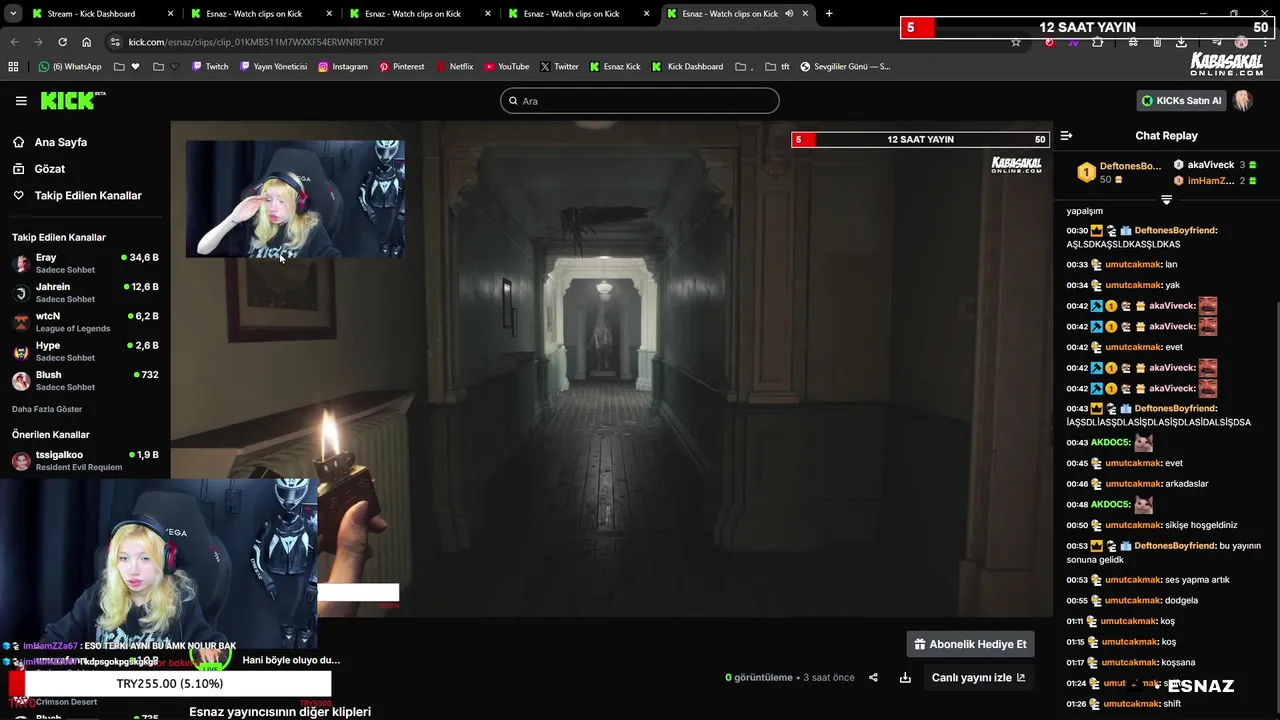
Task: Click the kick.com address bar URL
Action: (x=256, y=42)
